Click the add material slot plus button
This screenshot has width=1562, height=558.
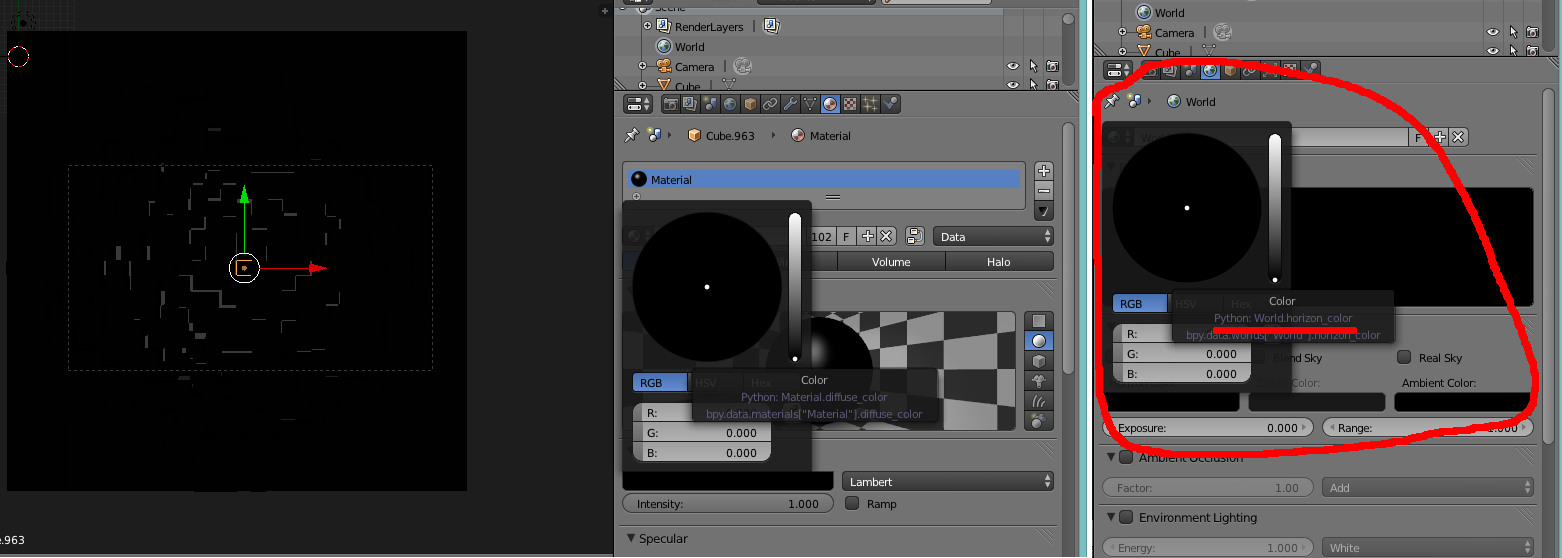pos(1044,171)
